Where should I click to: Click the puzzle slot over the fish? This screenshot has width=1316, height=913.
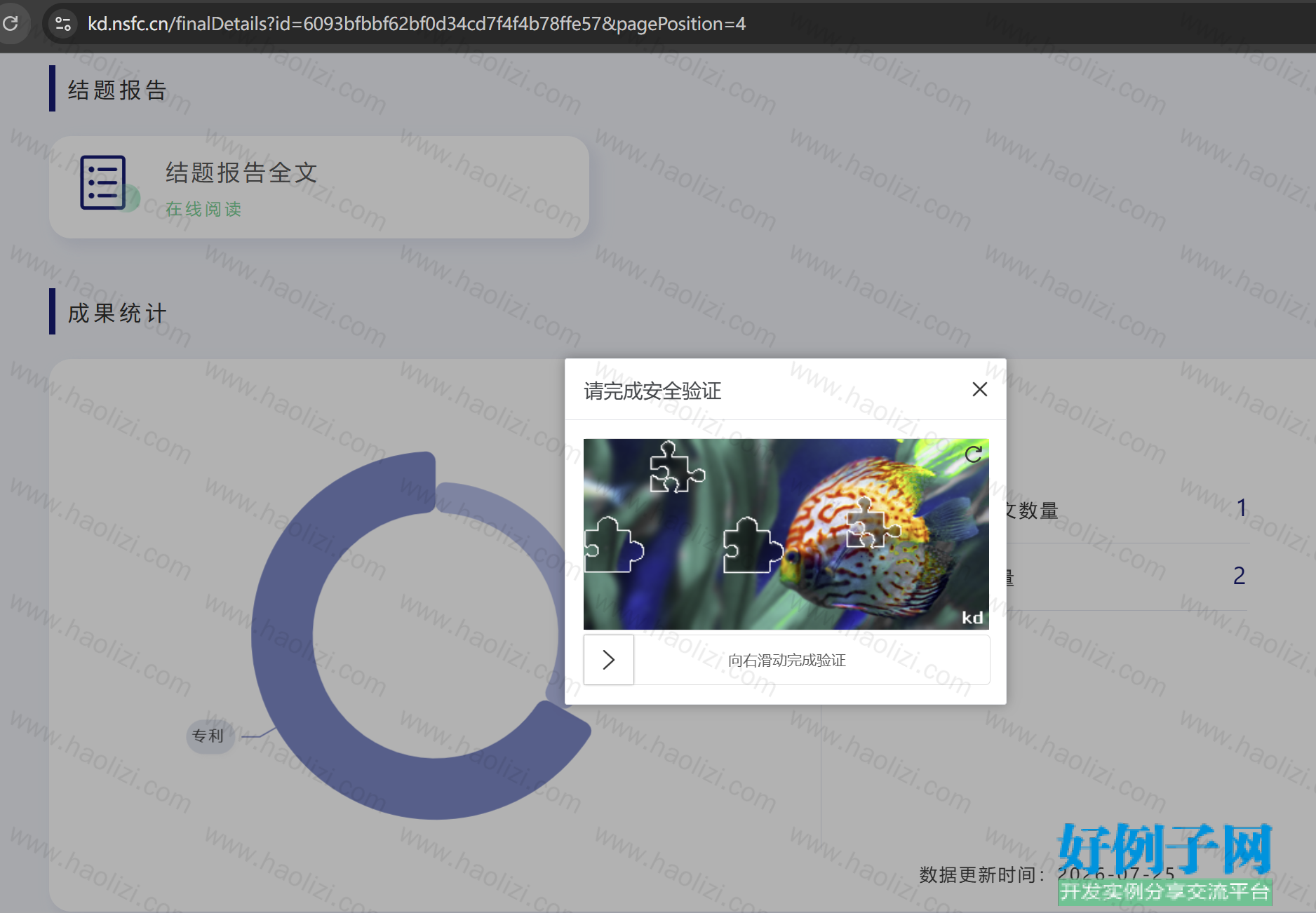pos(872,523)
